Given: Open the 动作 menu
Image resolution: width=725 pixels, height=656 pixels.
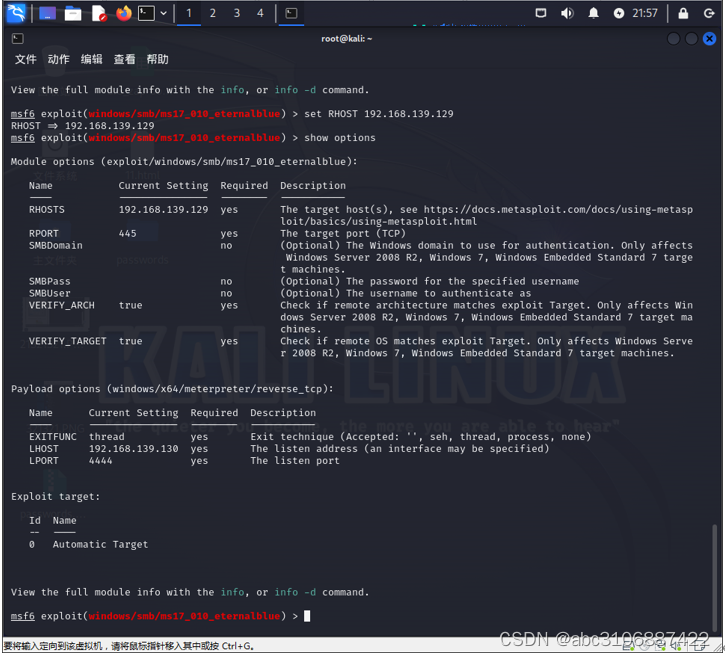Looking at the screenshot, I should 58,59.
